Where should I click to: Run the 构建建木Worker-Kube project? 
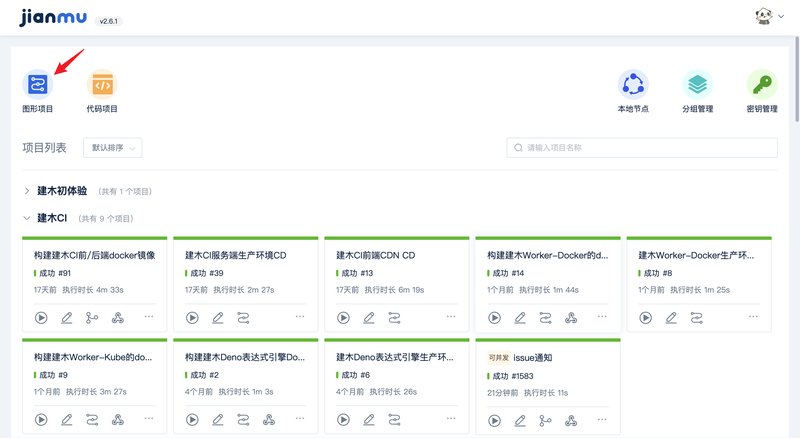click(x=42, y=421)
